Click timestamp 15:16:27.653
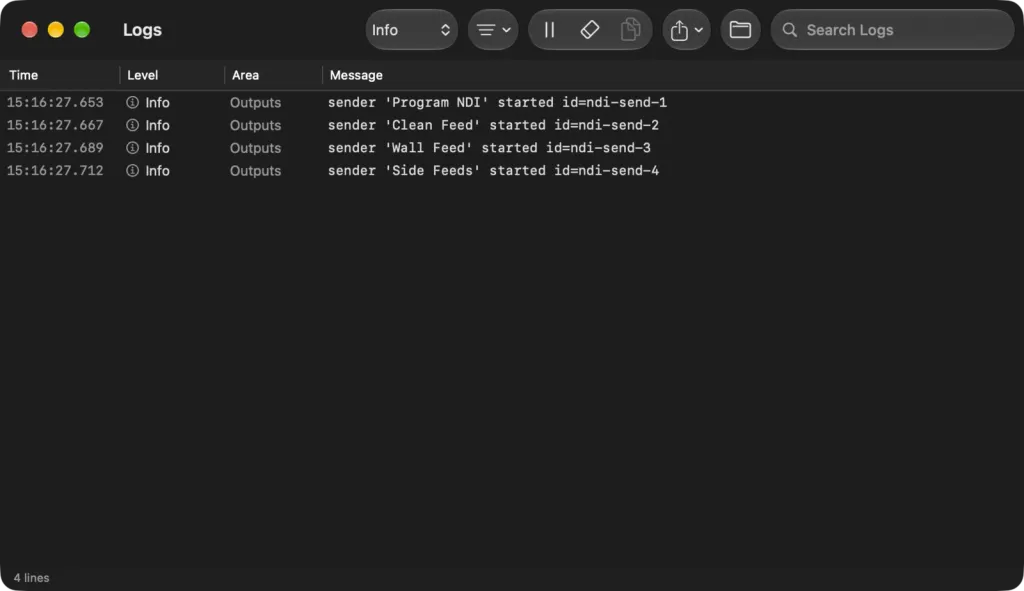1024x591 pixels. click(x=55, y=103)
